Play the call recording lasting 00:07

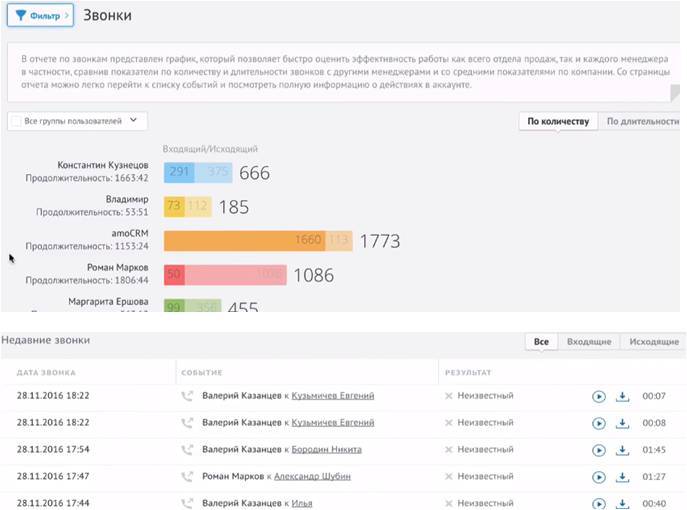(x=599, y=396)
